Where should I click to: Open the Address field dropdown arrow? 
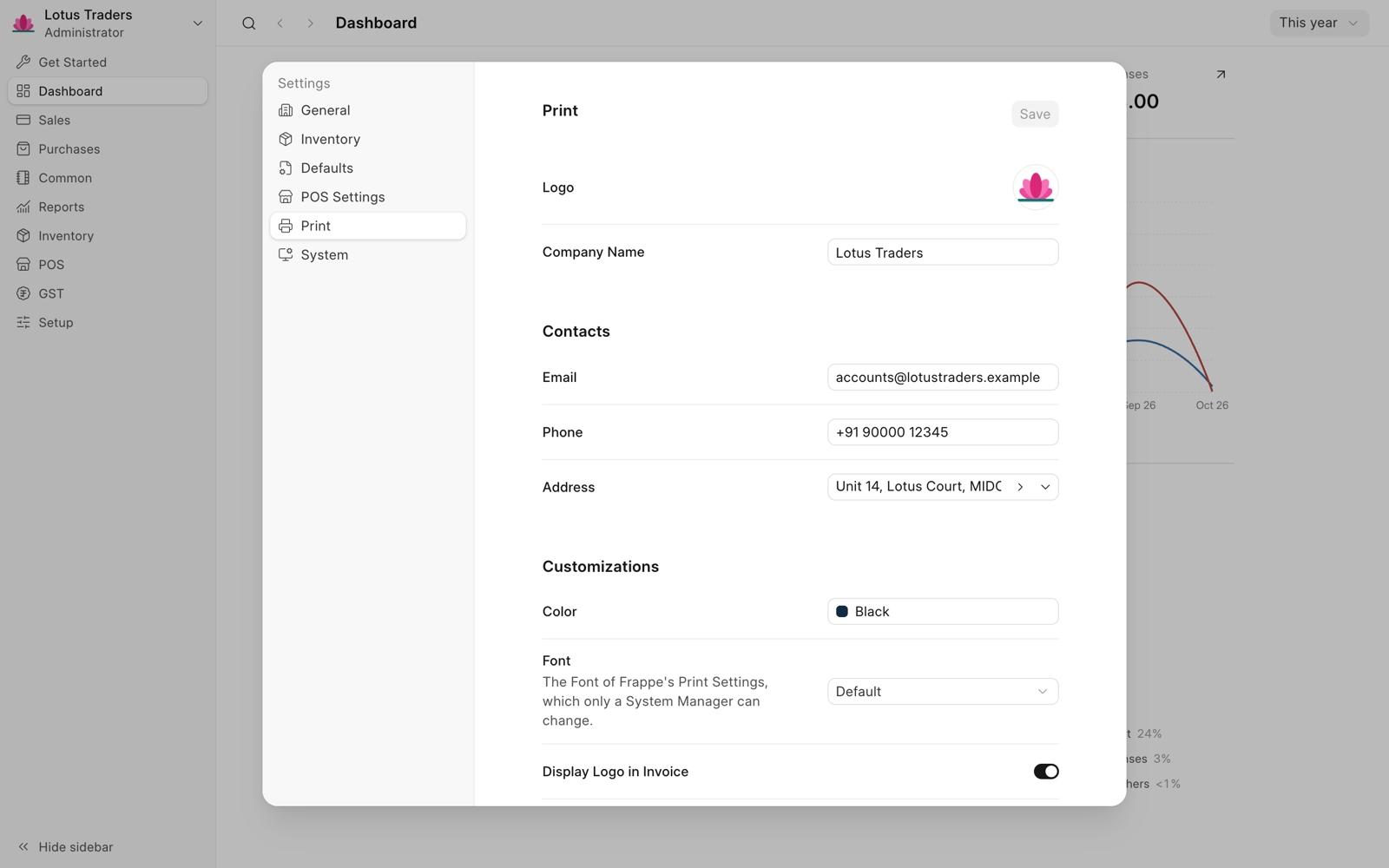[x=1045, y=487]
